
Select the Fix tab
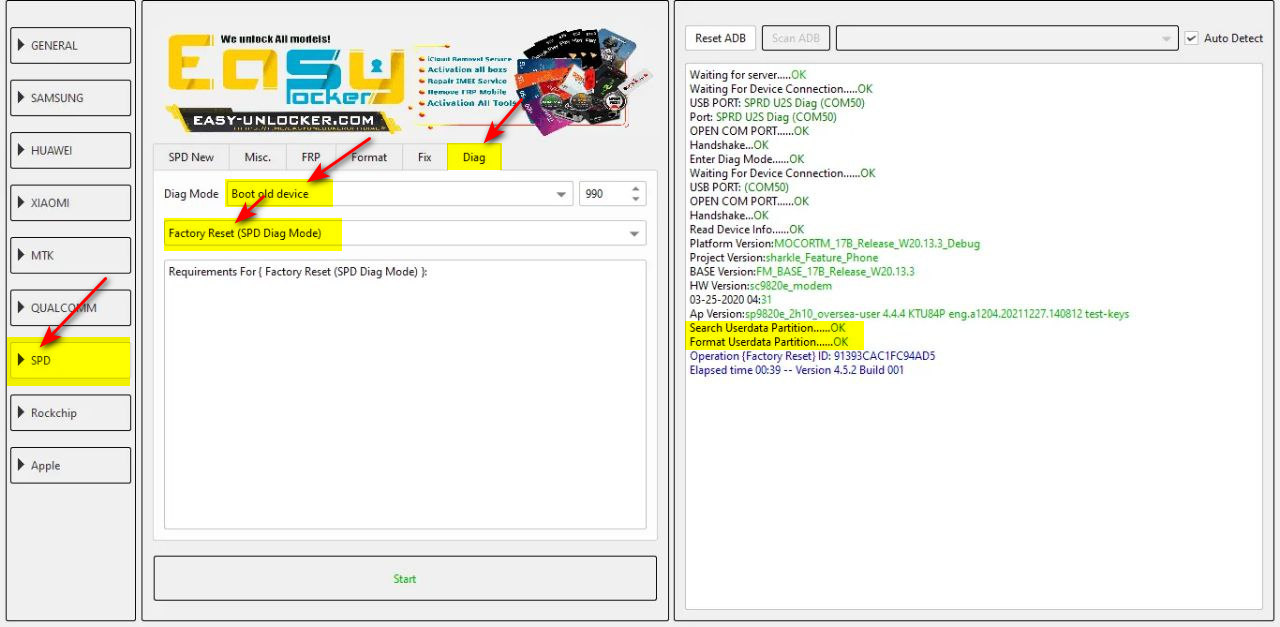pyautogui.click(x=425, y=157)
